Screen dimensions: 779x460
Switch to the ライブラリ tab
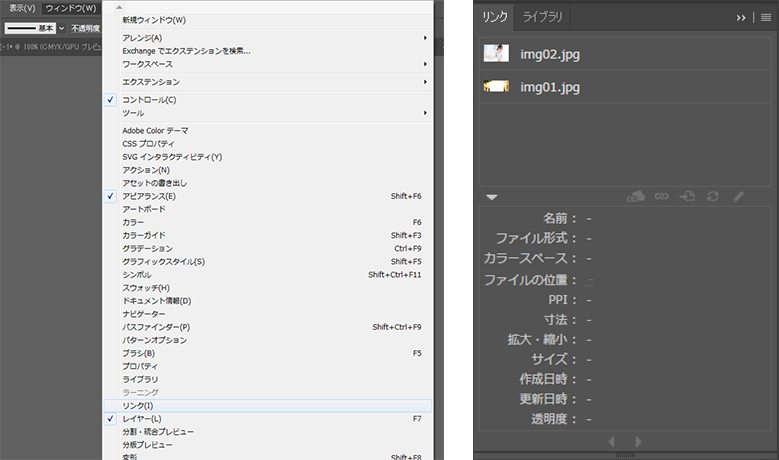tap(543, 17)
